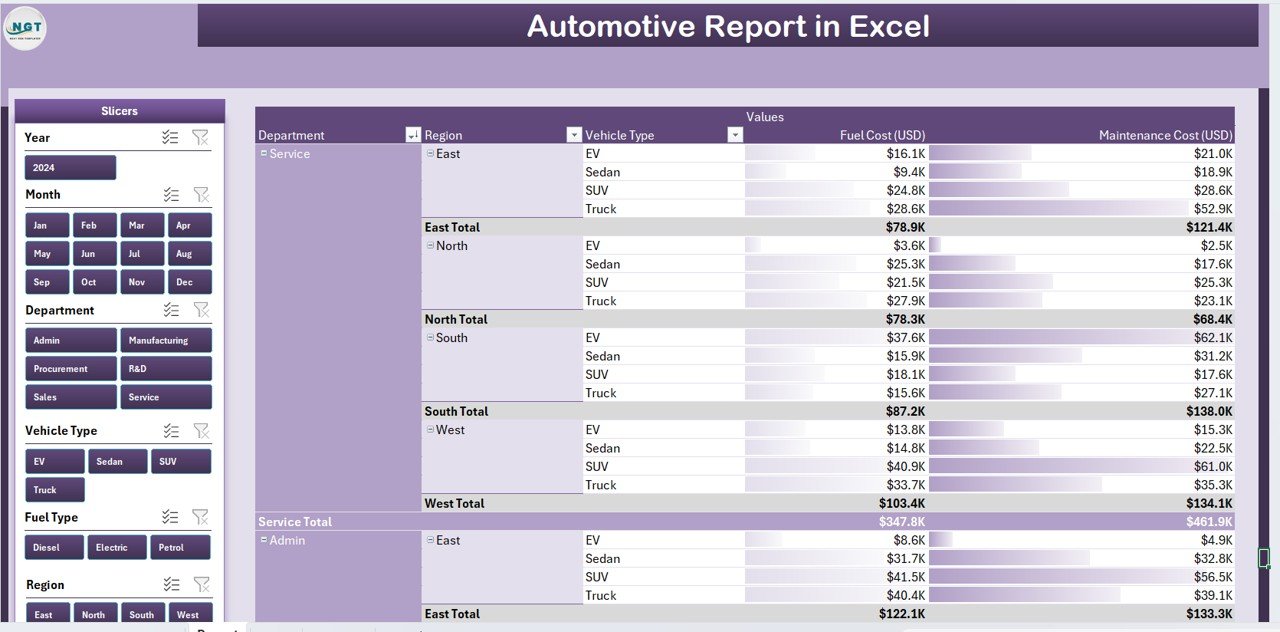Image resolution: width=1280 pixels, height=632 pixels.
Task: Clear the Month slicer filter
Action: pyautogui.click(x=201, y=195)
